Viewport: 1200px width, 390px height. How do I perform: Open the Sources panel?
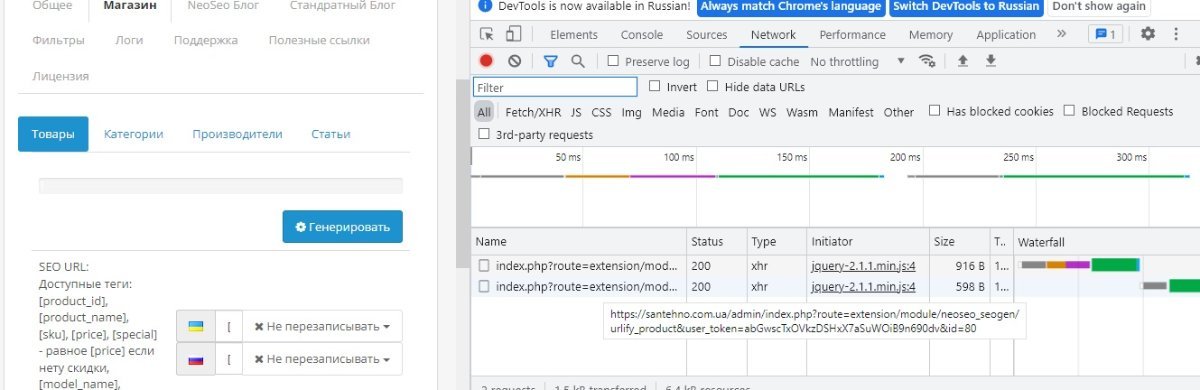707,34
